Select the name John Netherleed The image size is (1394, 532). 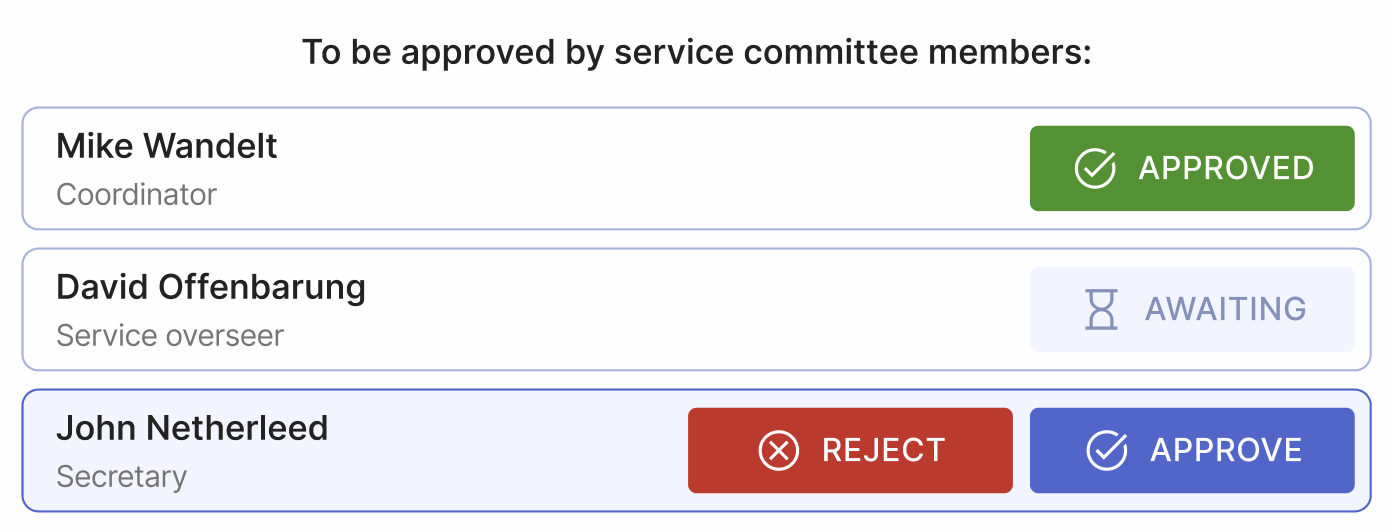point(192,429)
